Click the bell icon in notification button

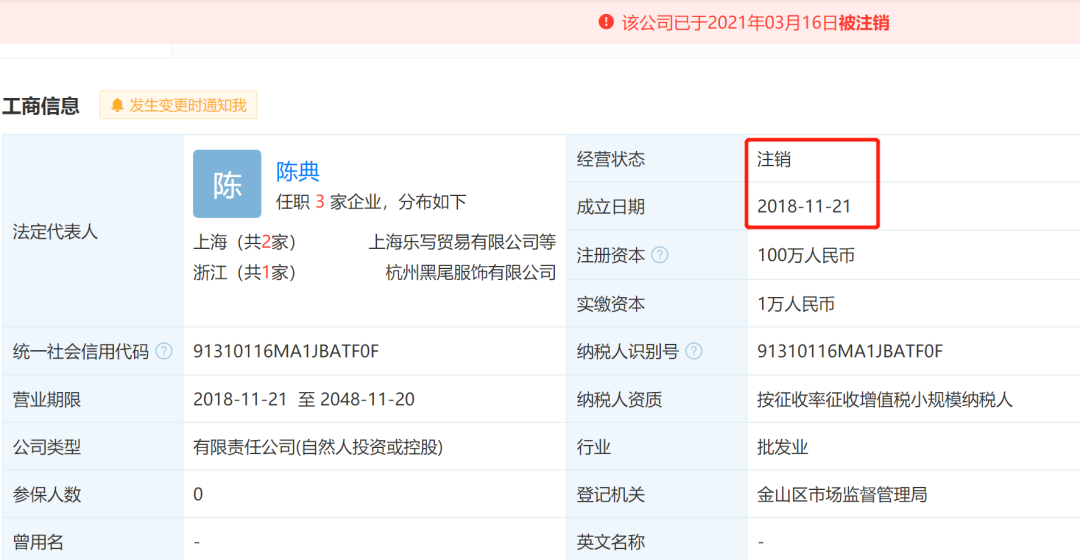click(117, 105)
